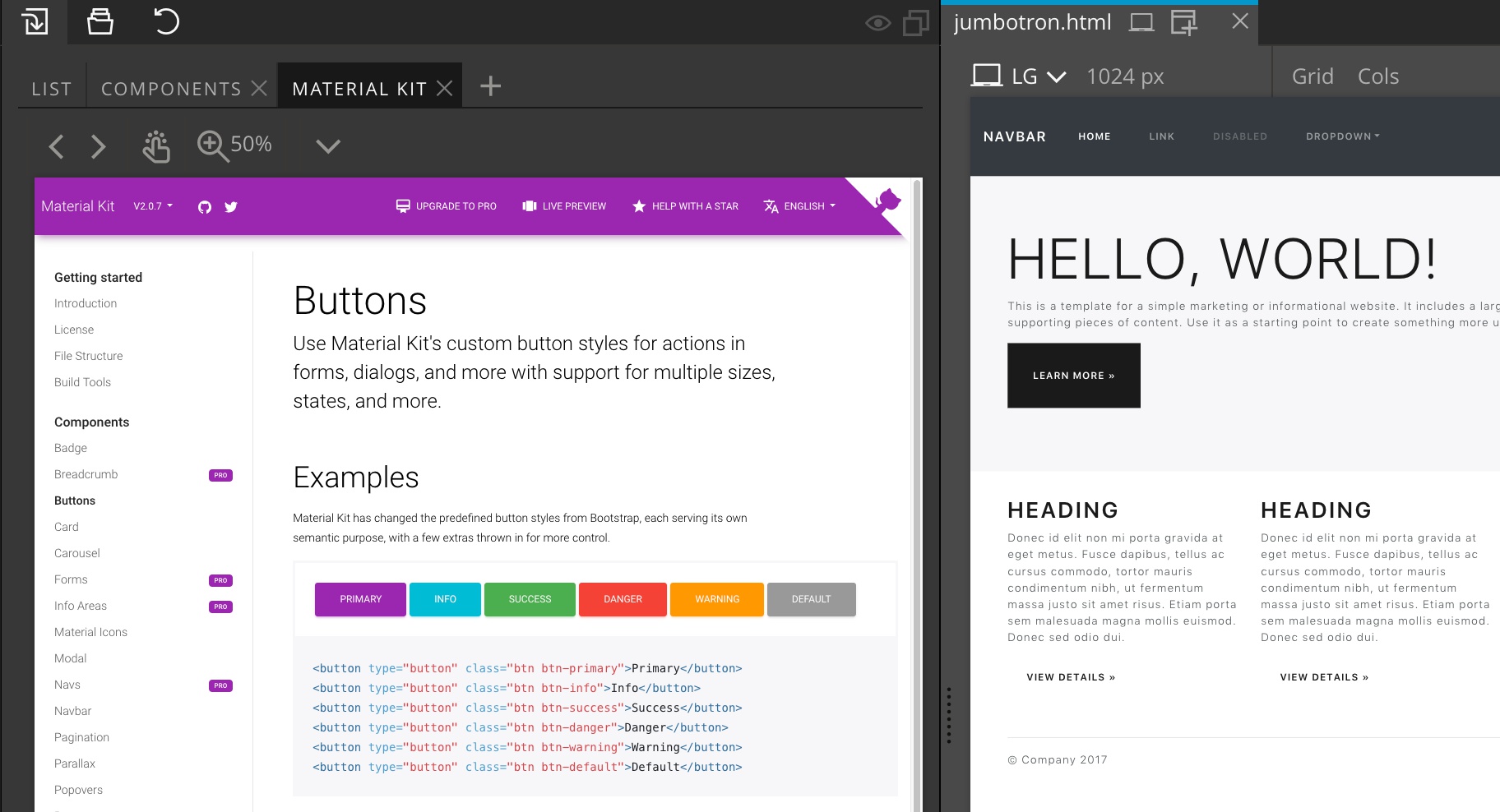Open the DROPDOWN menu in page navbar
Screen dimensions: 1500x812
tap(1343, 136)
